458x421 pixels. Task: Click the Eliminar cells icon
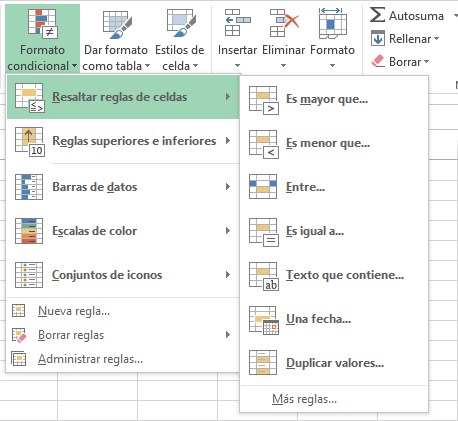284,23
